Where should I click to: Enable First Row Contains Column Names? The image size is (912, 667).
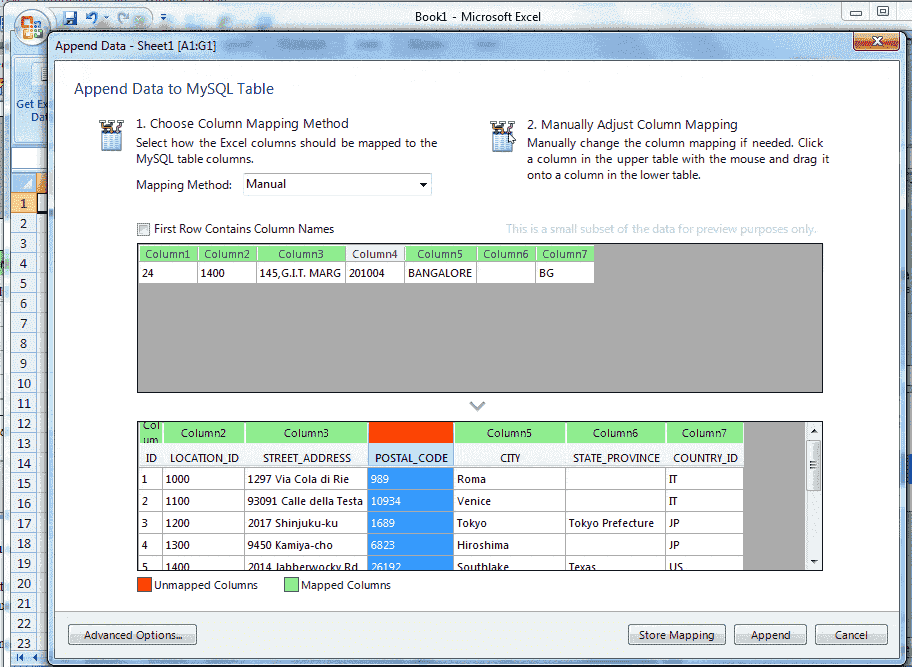[145, 229]
